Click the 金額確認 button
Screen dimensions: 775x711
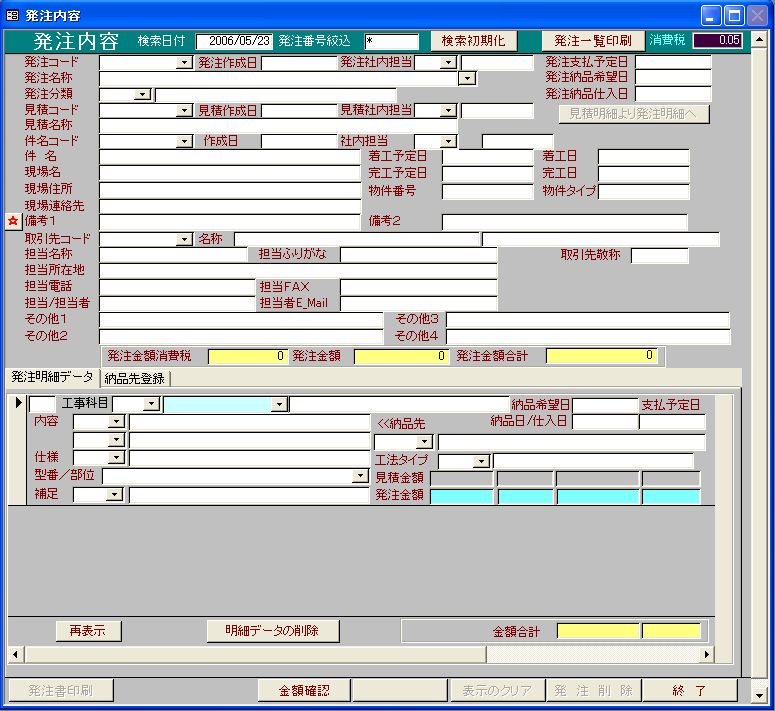304,691
